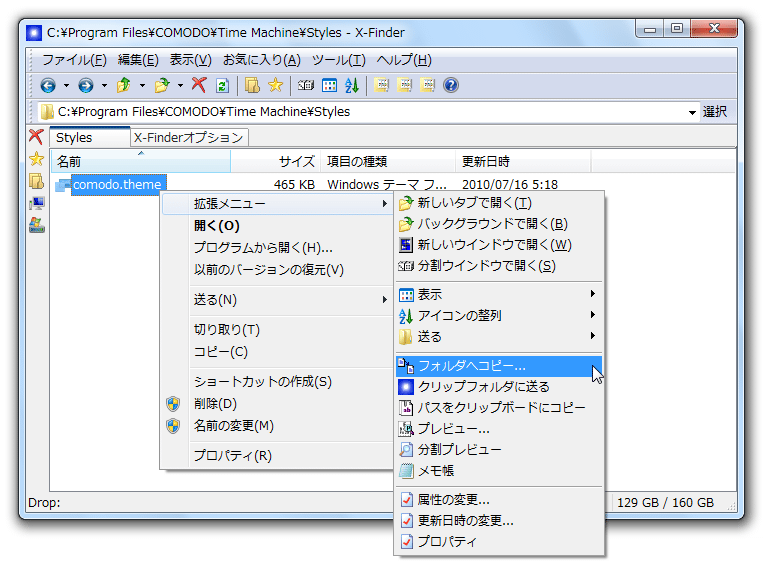Open the Back button history dropdown arrow

pyautogui.click(x=66, y=86)
